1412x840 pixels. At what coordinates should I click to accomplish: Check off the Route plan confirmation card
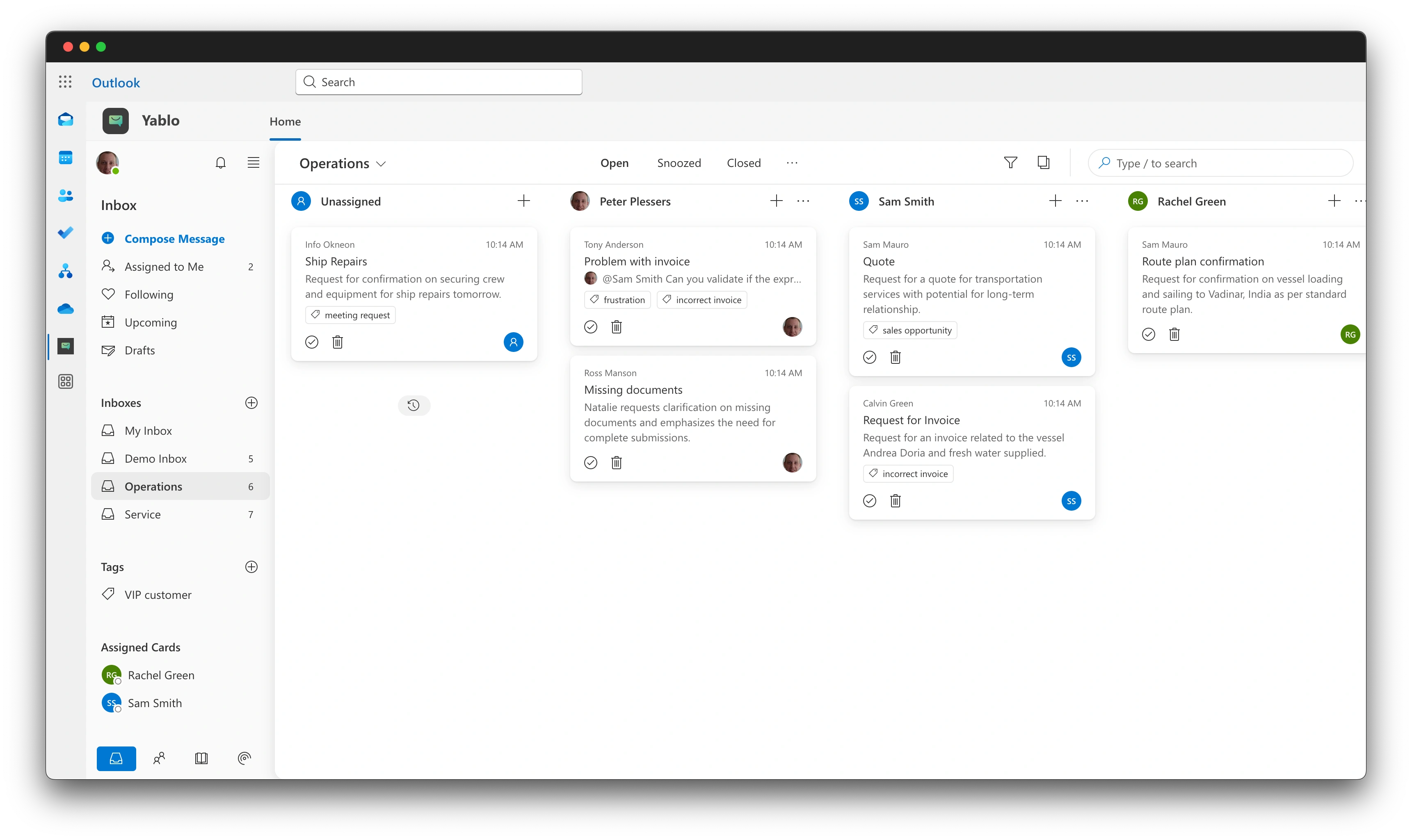pyautogui.click(x=1148, y=335)
